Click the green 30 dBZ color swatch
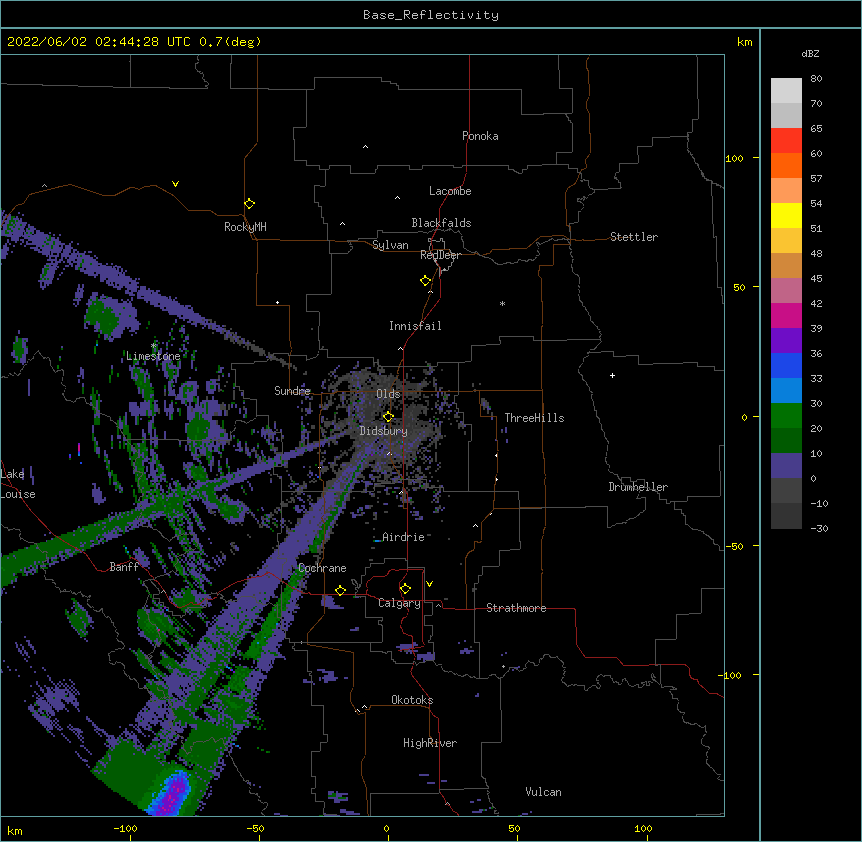The width and height of the screenshot is (862, 842). point(786,416)
